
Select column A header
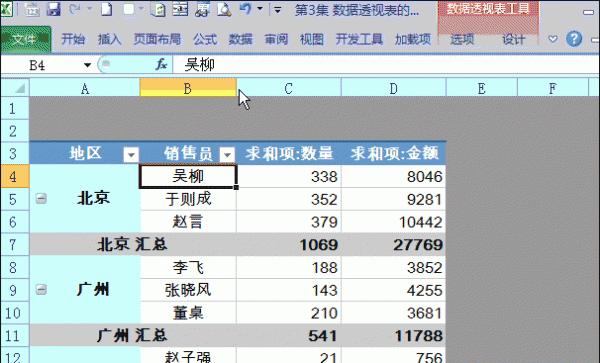pos(85,88)
